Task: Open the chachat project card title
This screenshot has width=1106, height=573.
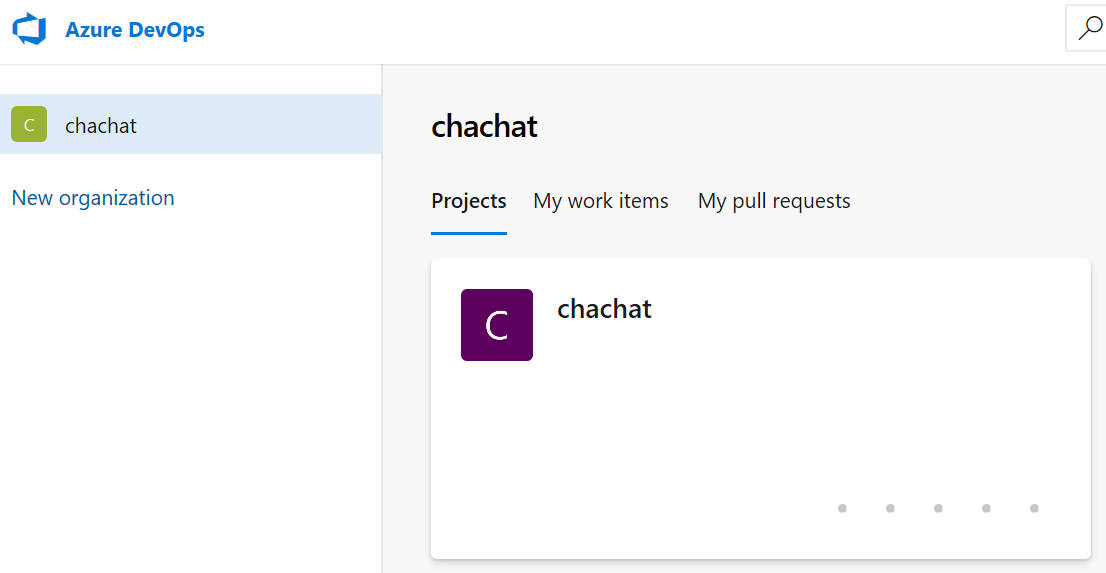Action: click(x=604, y=308)
